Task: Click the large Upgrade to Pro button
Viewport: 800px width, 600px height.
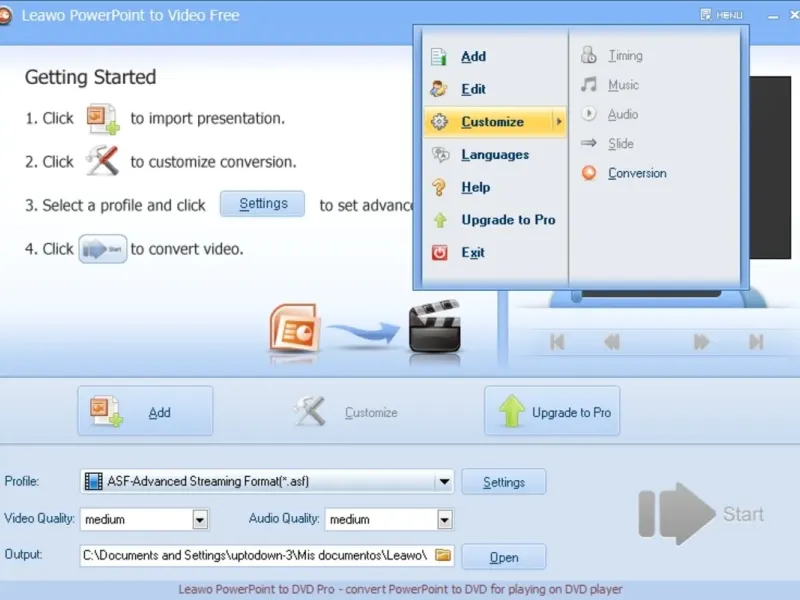Action: point(552,411)
